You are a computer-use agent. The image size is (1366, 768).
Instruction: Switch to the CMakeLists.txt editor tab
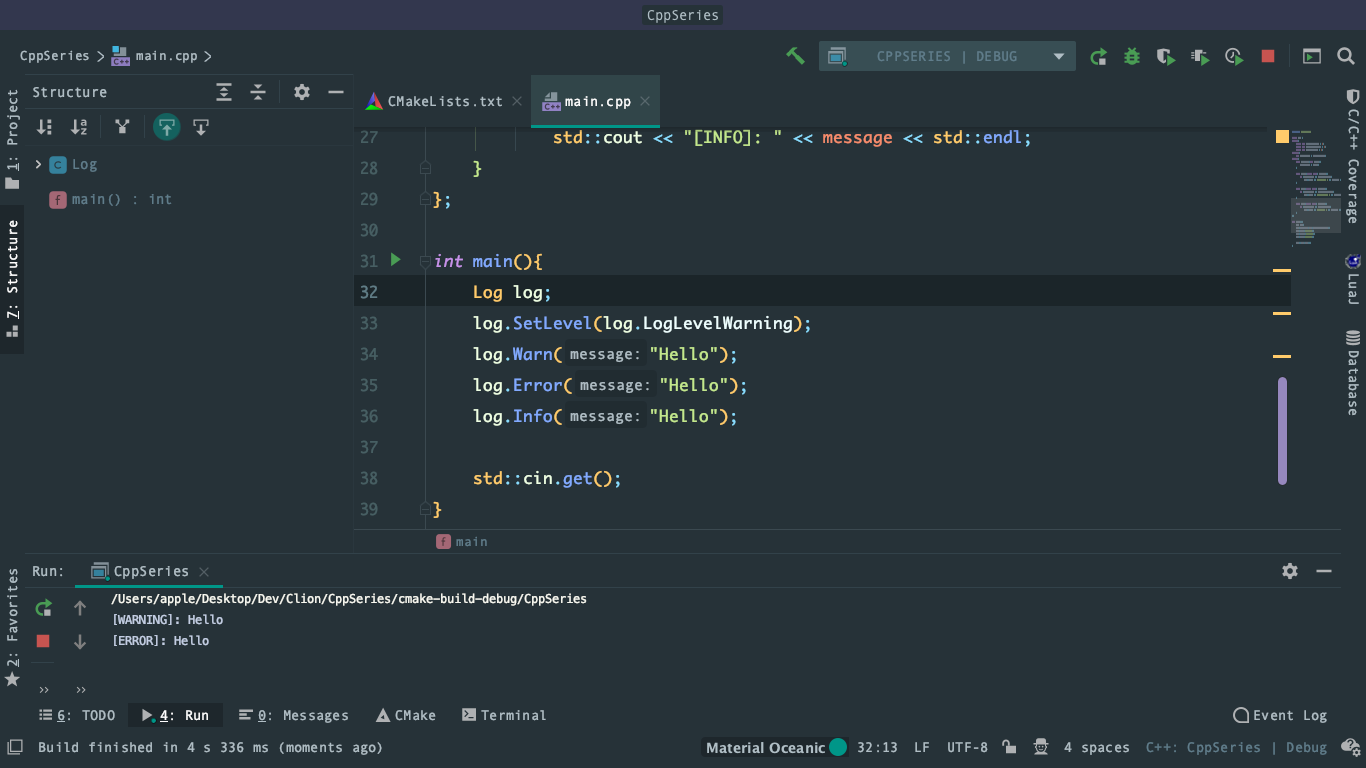click(x=445, y=101)
